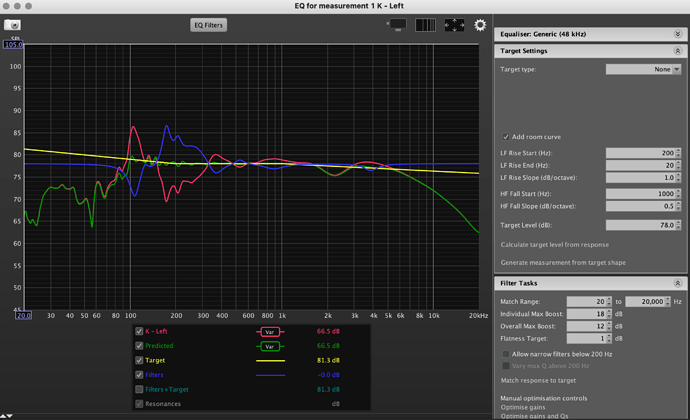Click Optimise gains

click(x=523, y=407)
